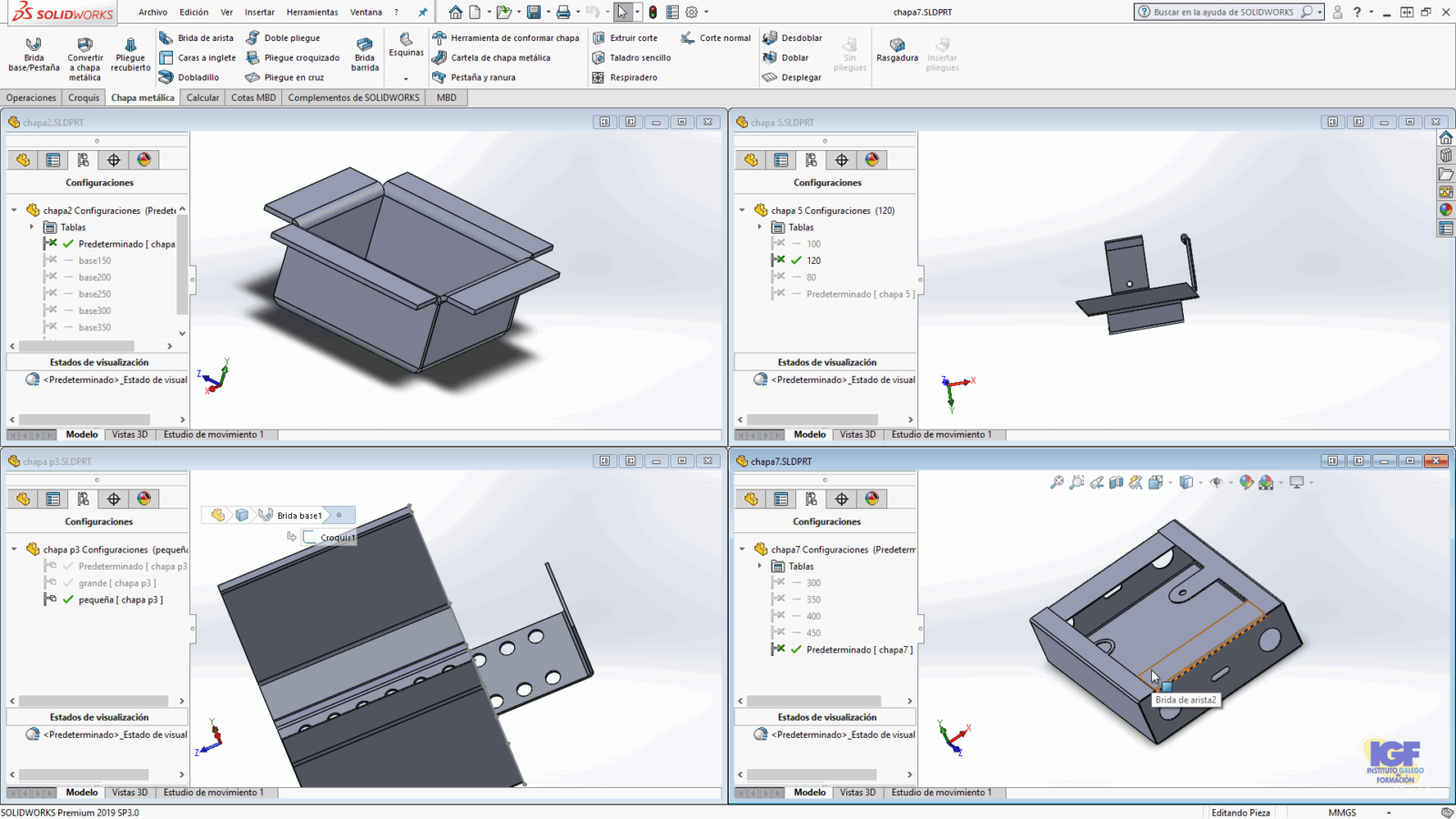1456x819 pixels.
Task: Select the Brida base/Pestaña tool
Action: coord(34,55)
